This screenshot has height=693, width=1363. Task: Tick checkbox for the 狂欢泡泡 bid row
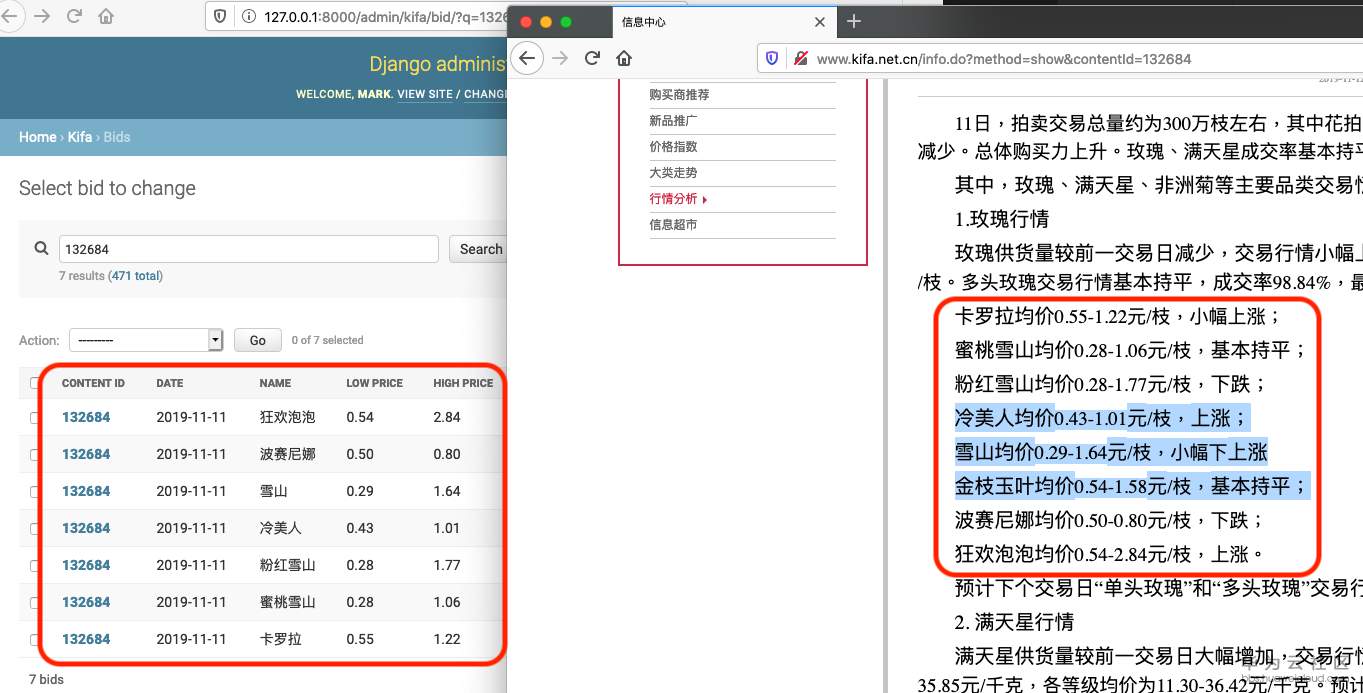(x=35, y=417)
